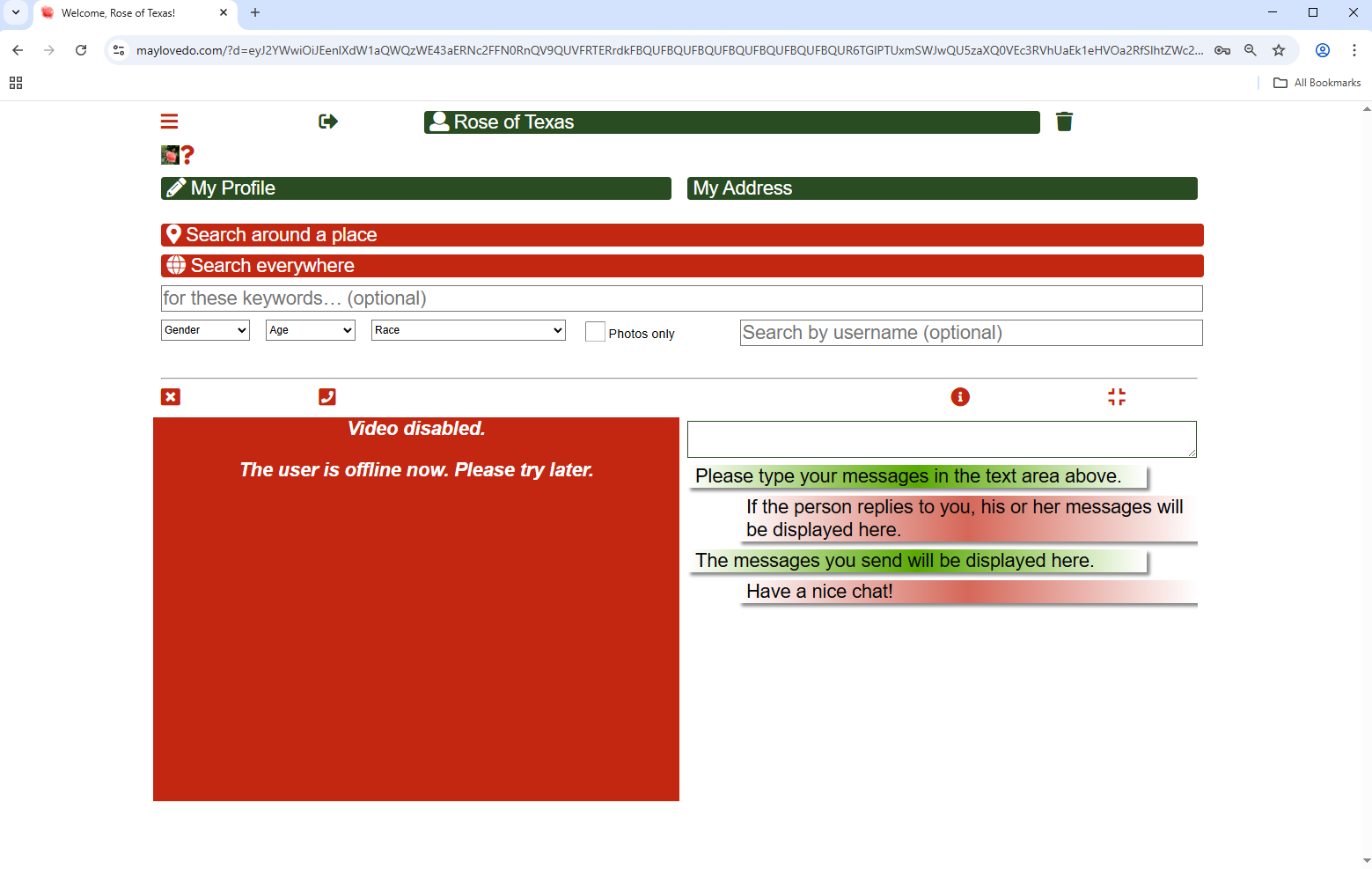Viewport: 1372px width, 869px height.
Task: Click Search everywhere button
Action: point(682,266)
